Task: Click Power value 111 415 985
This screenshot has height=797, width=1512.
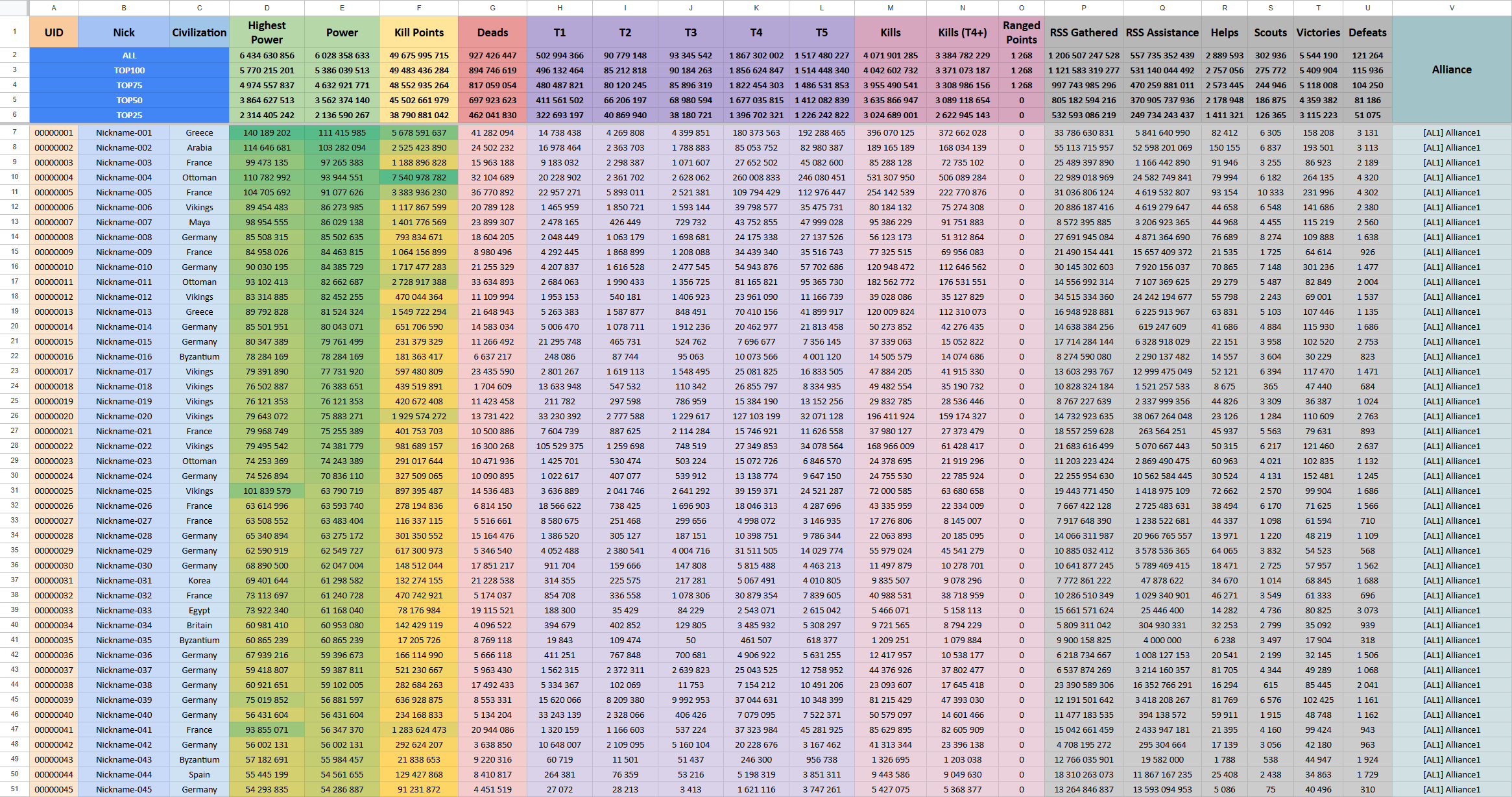Action: (x=342, y=132)
